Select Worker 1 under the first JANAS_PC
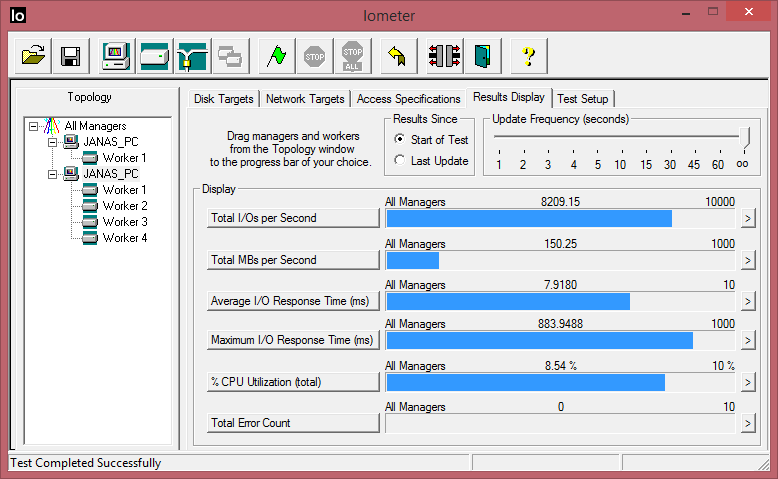This screenshot has height=479, width=778. (x=125, y=158)
